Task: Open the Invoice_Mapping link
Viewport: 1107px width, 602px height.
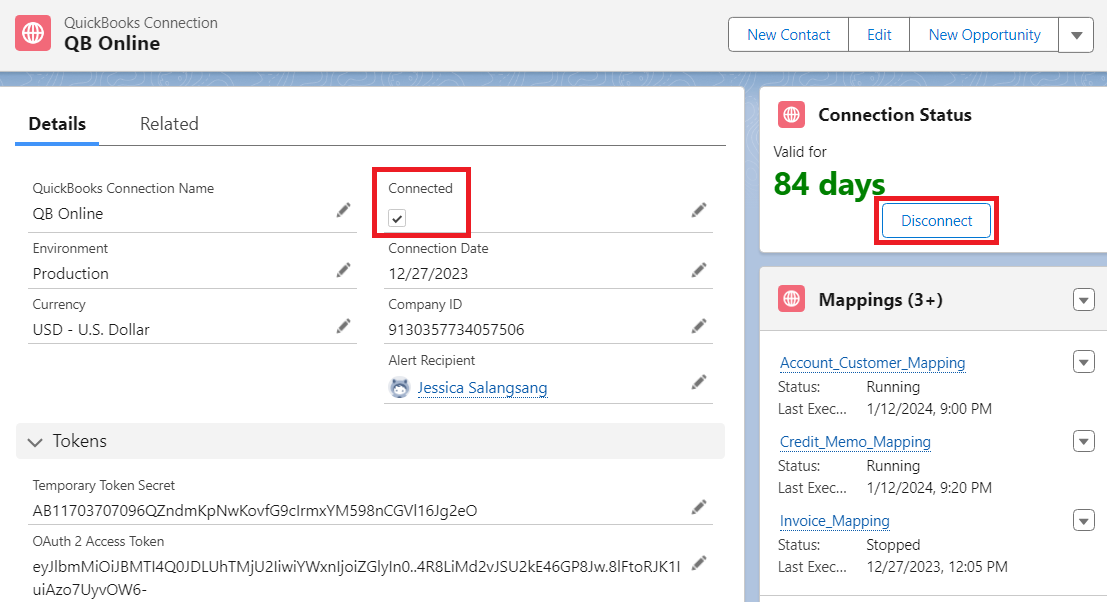Action: click(x=834, y=521)
